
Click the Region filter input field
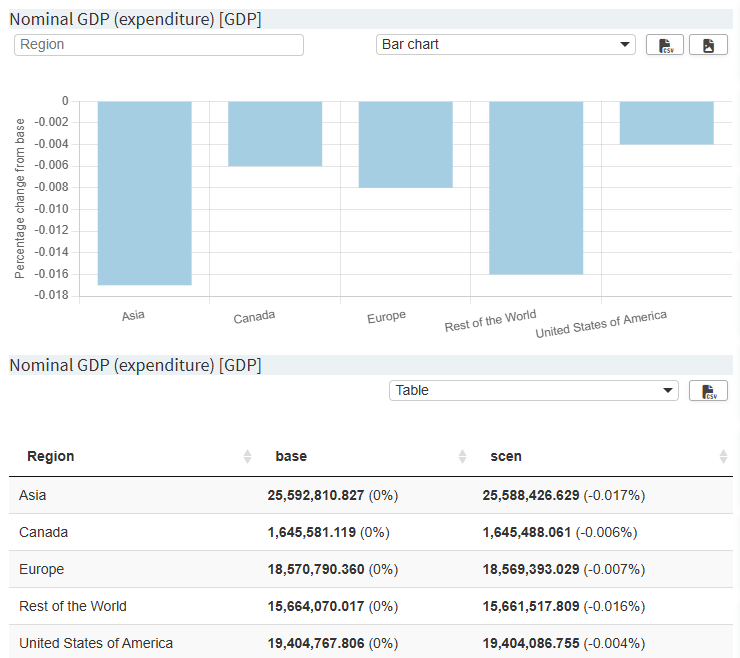tap(159, 45)
